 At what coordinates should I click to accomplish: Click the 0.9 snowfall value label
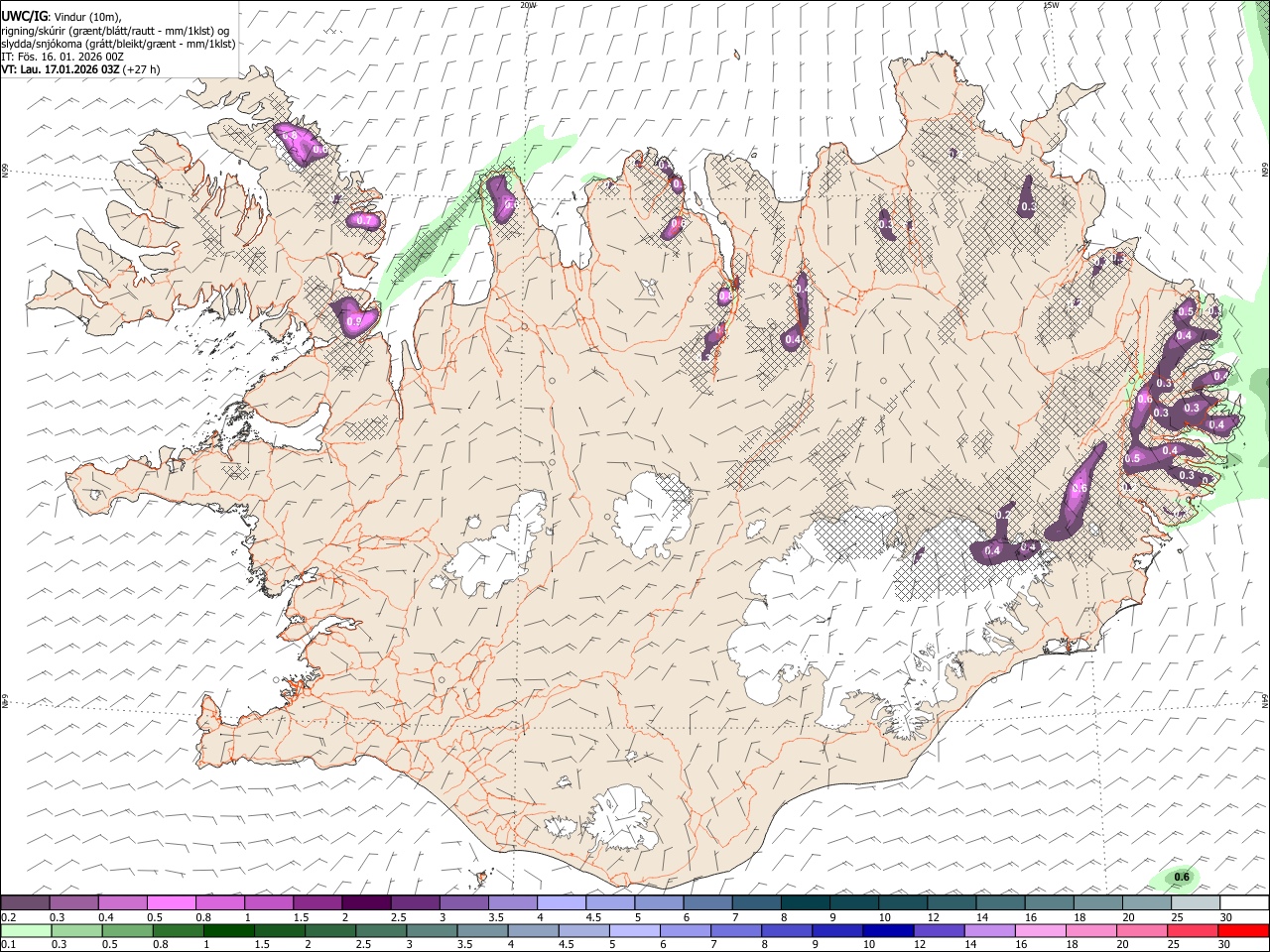354,322
